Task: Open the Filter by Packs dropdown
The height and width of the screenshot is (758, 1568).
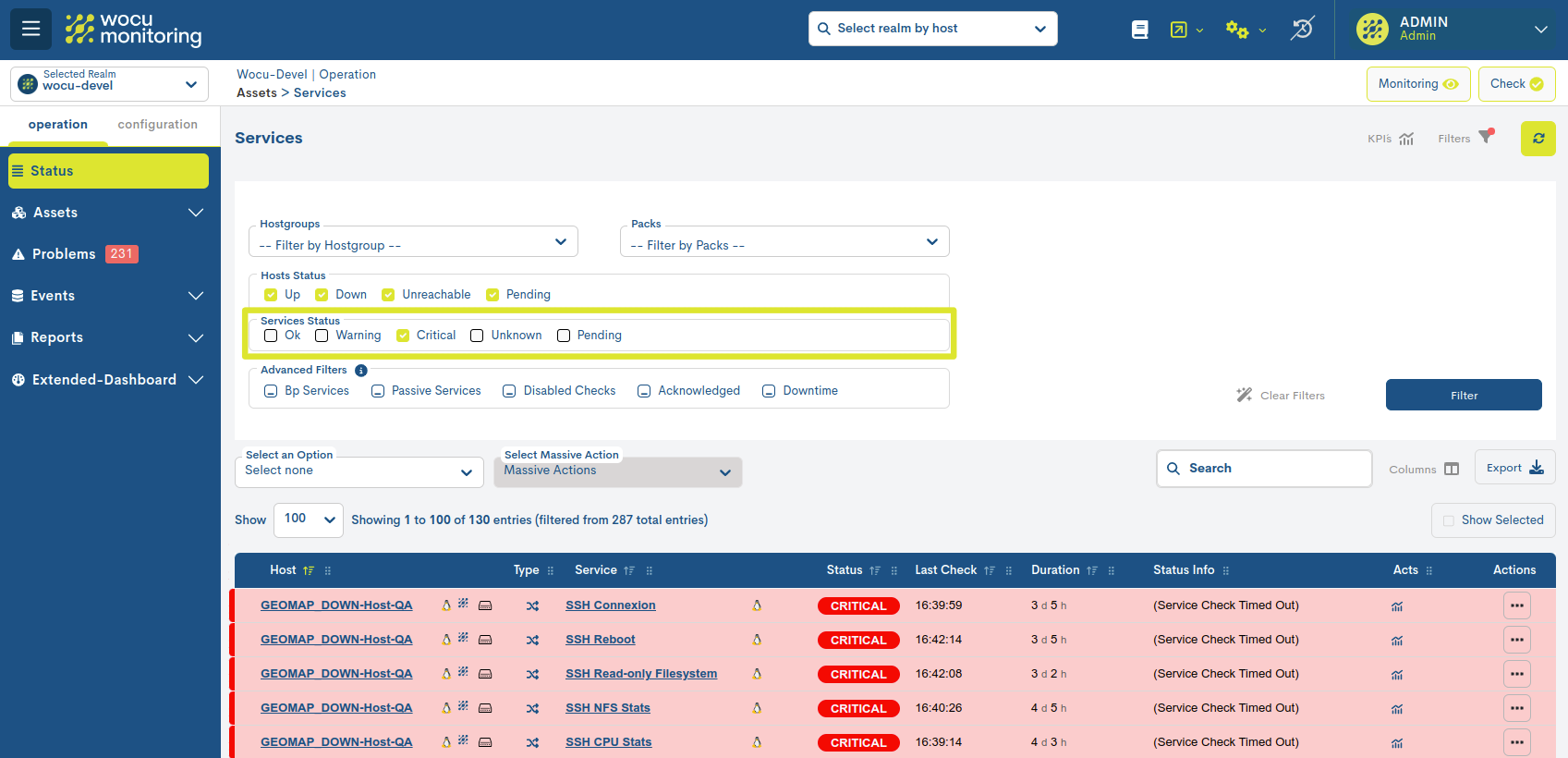Action: [784, 242]
